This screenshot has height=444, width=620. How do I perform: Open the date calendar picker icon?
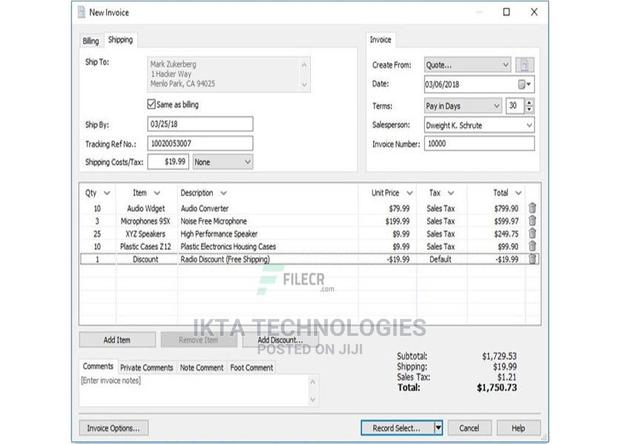coord(522,84)
